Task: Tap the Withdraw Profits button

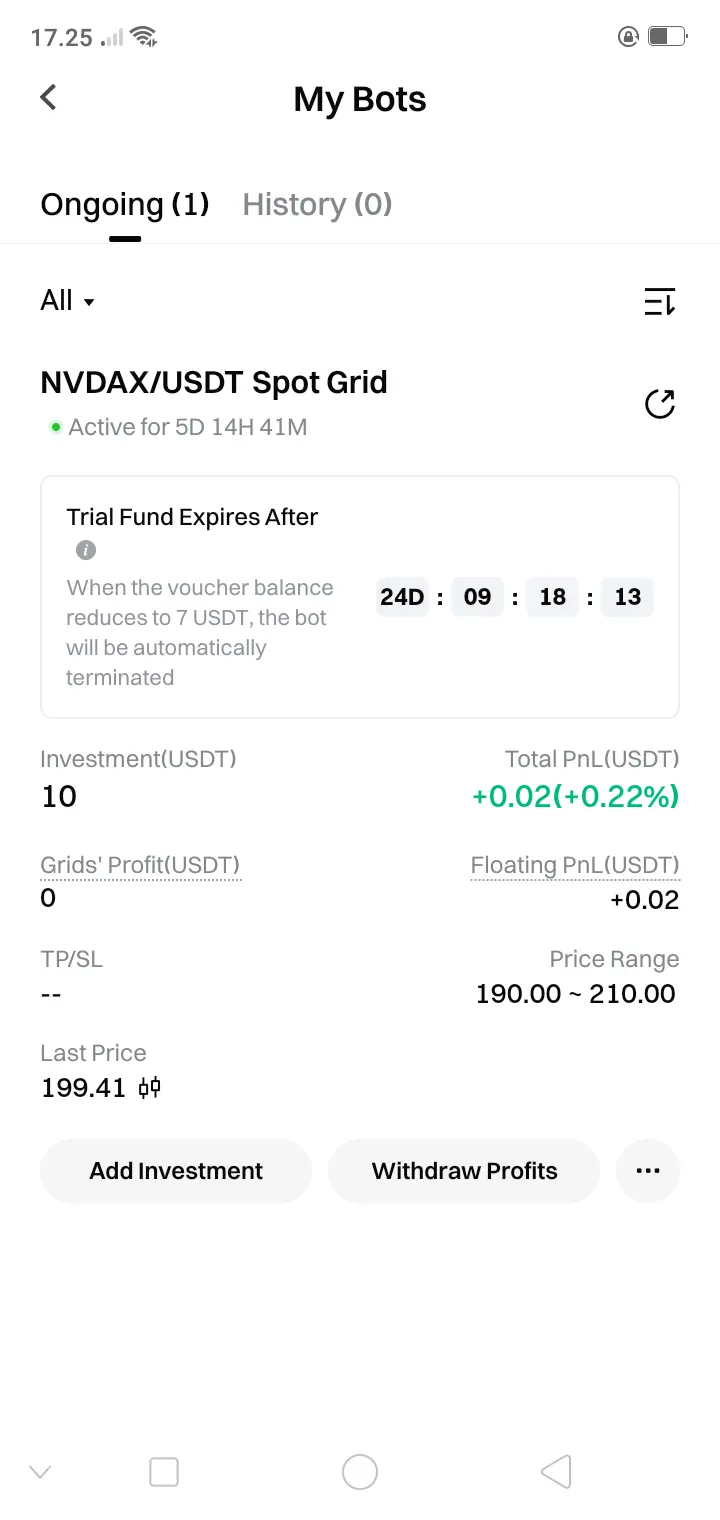Action: coord(464,1170)
